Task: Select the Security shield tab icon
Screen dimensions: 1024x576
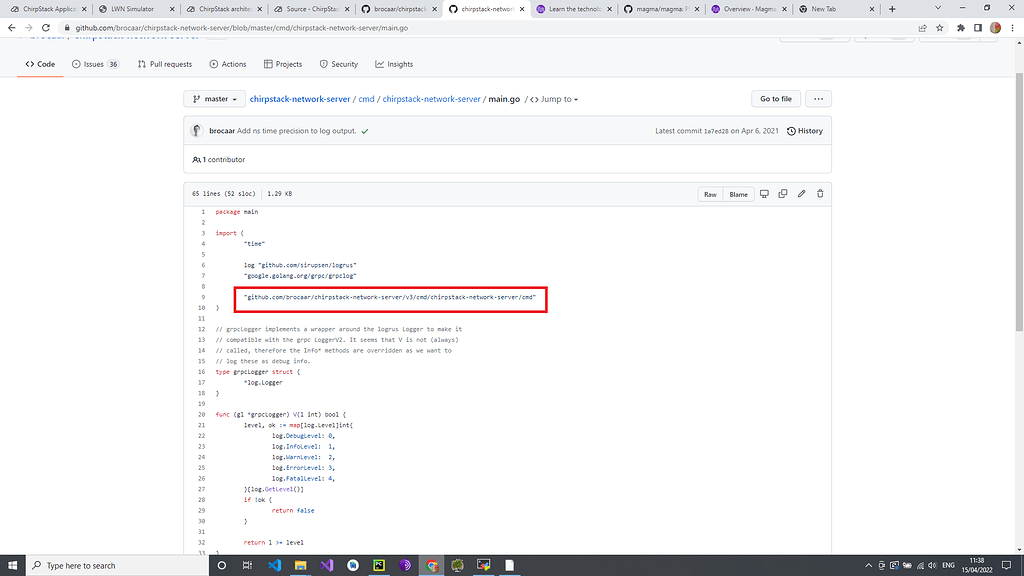Action: pyautogui.click(x=322, y=63)
